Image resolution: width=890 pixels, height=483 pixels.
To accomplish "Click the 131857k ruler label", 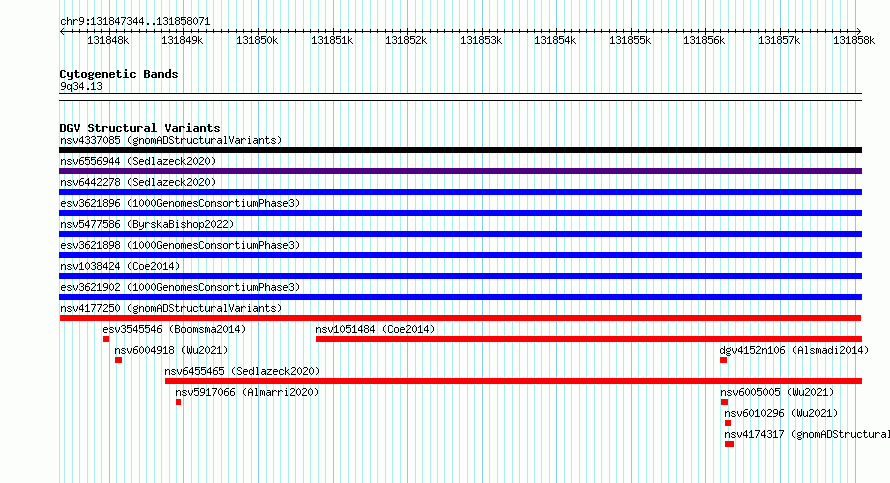I will [x=779, y=40].
